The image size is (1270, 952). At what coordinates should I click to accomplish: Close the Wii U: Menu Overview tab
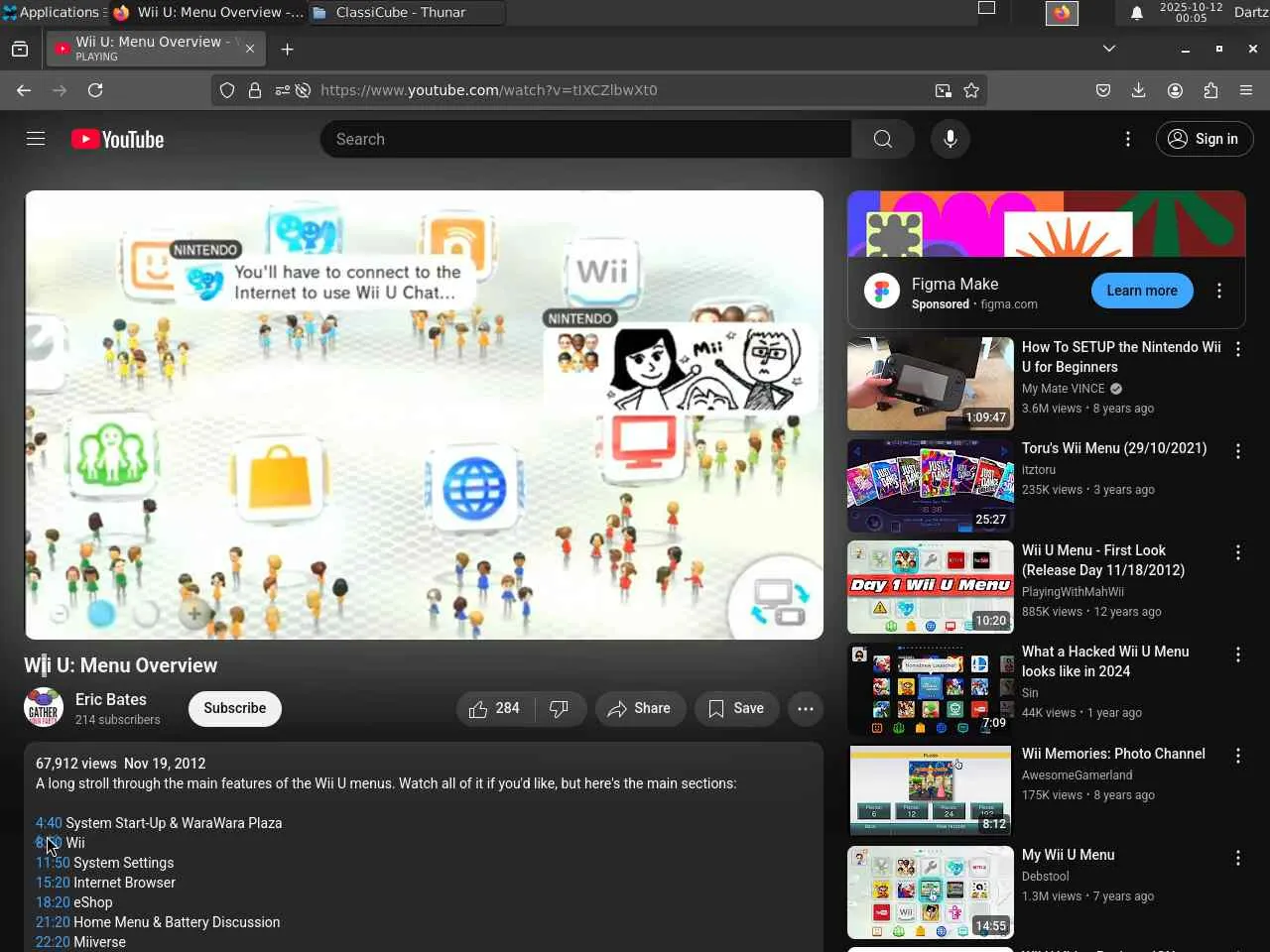pyautogui.click(x=249, y=49)
